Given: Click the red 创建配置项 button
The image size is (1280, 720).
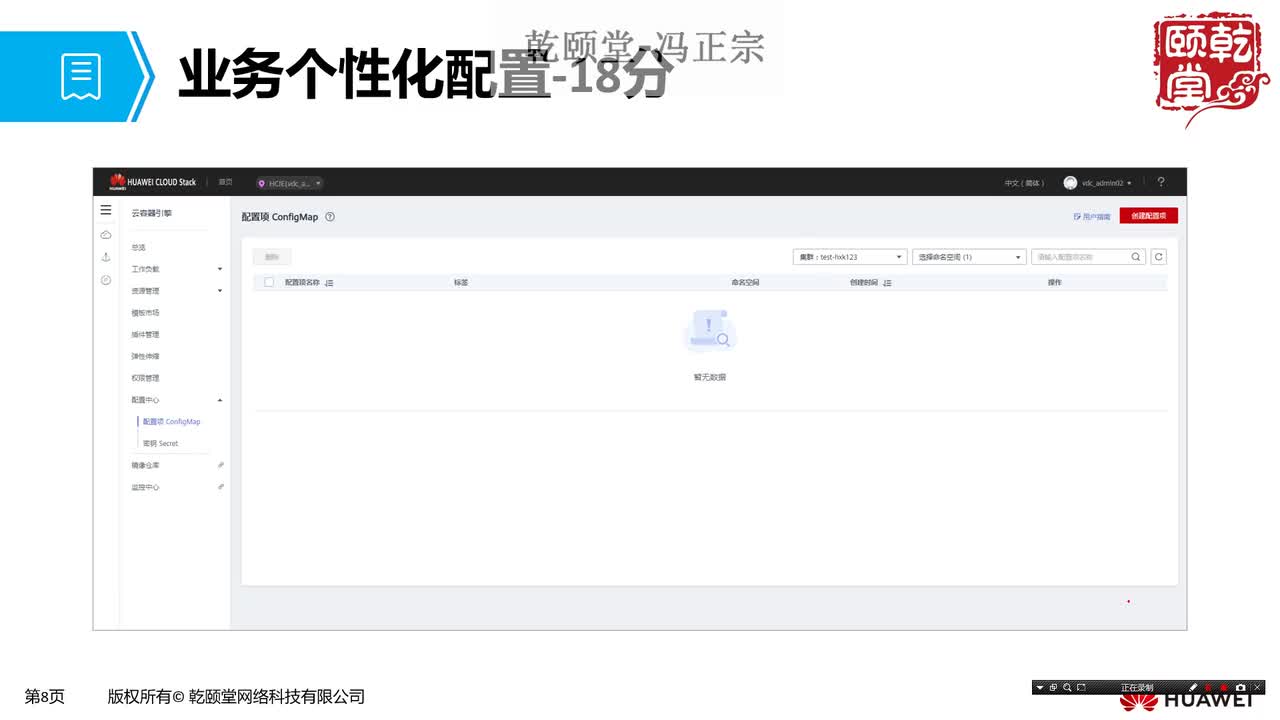Looking at the screenshot, I should (x=1149, y=216).
